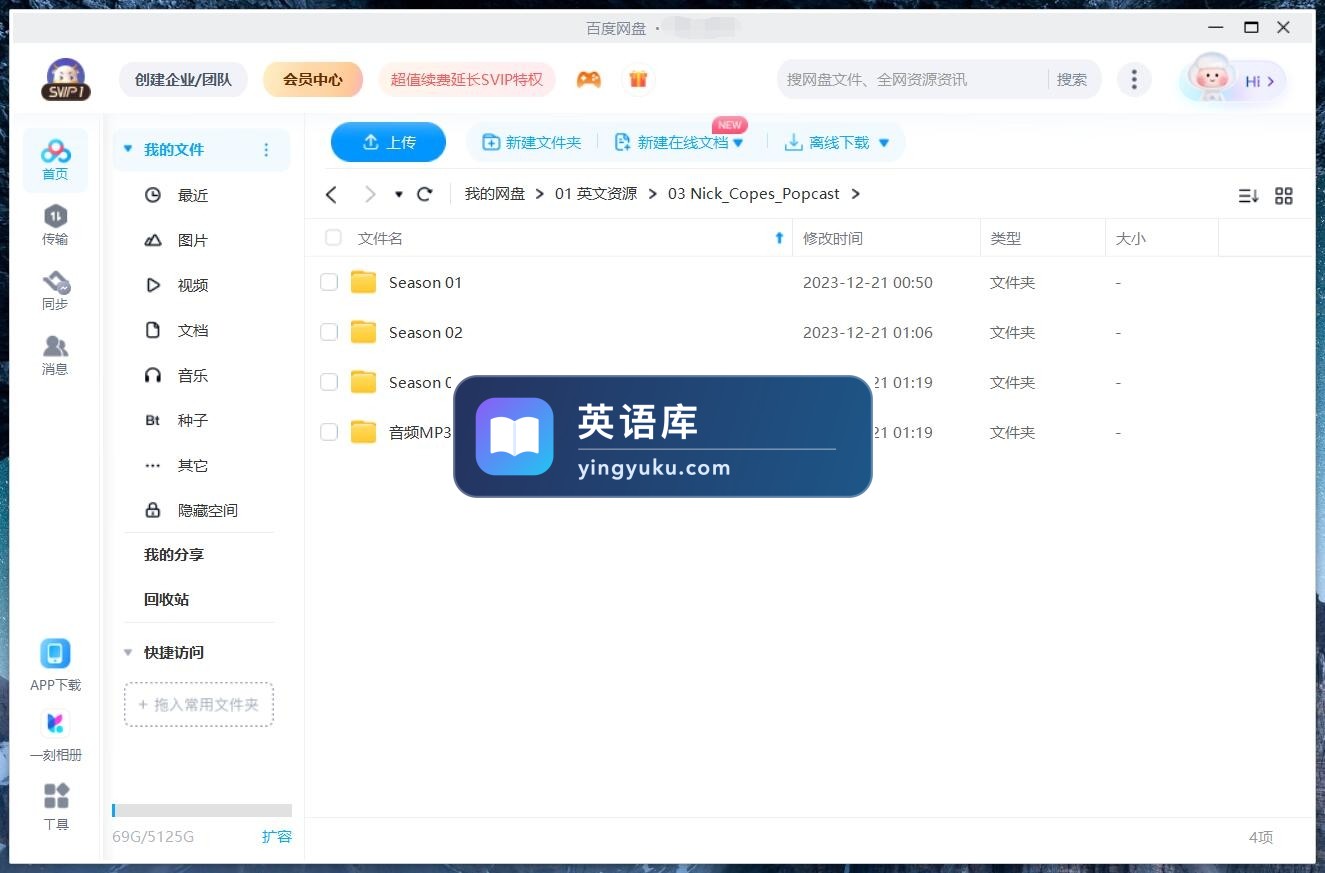1325x873 pixels.
Task: Open the three-dot menu beside search
Action: (1133, 79)
